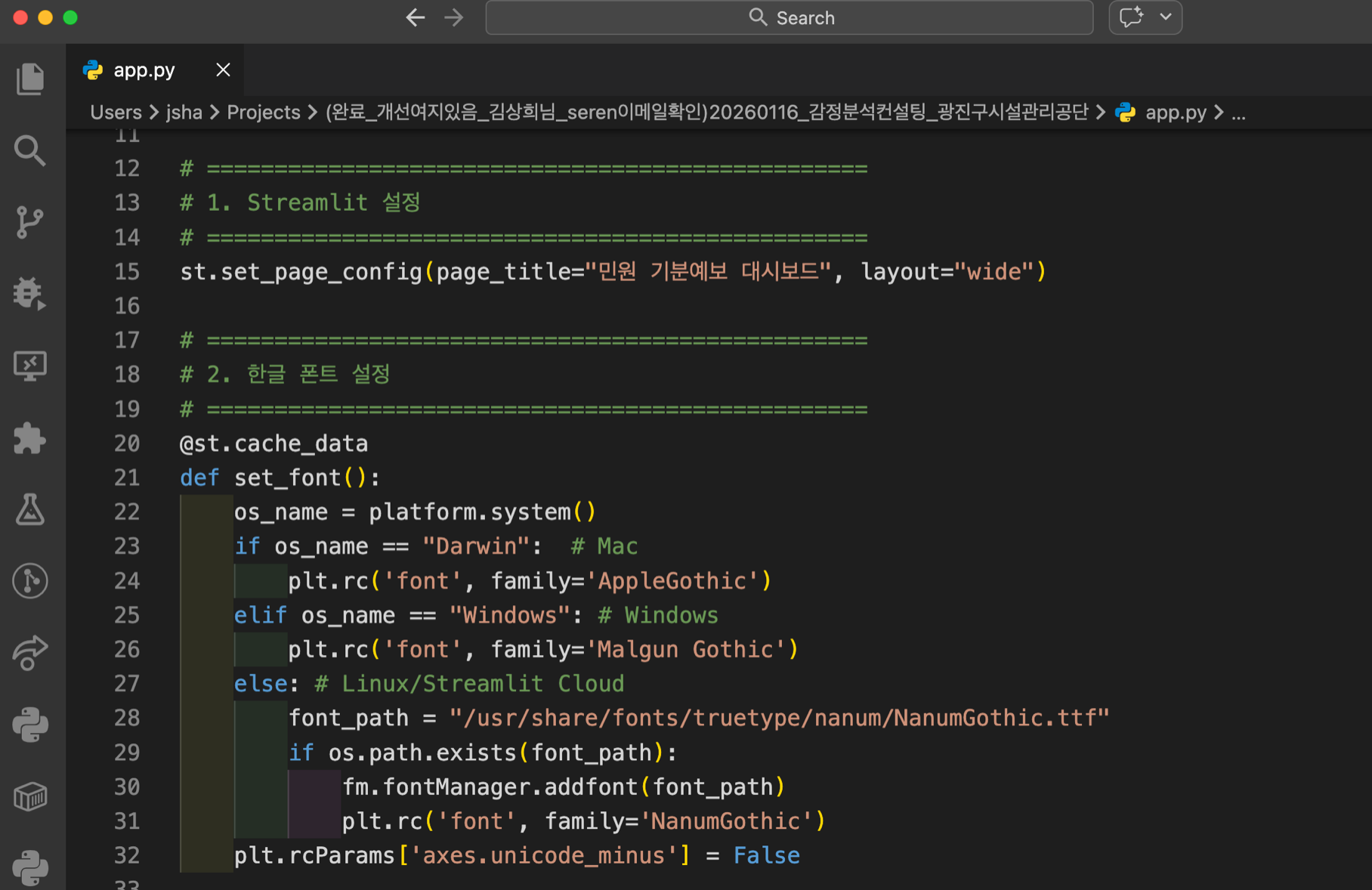
Task: Click on the "Darwin" string
Action: (476, 546)
